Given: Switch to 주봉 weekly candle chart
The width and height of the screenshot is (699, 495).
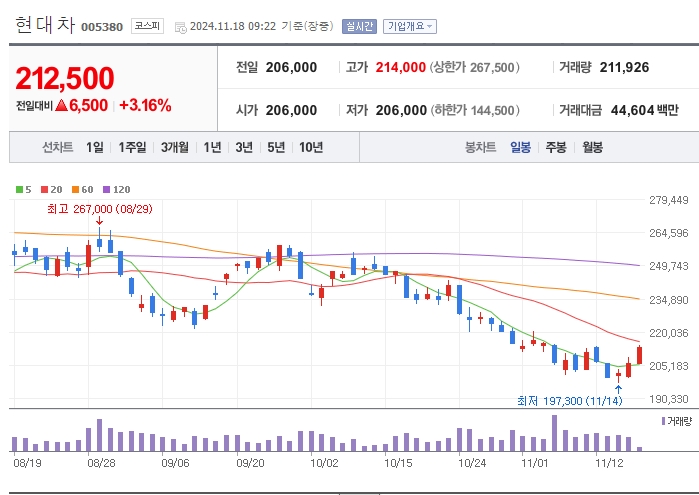Looking at the screenshot, I should click(556, 147).
